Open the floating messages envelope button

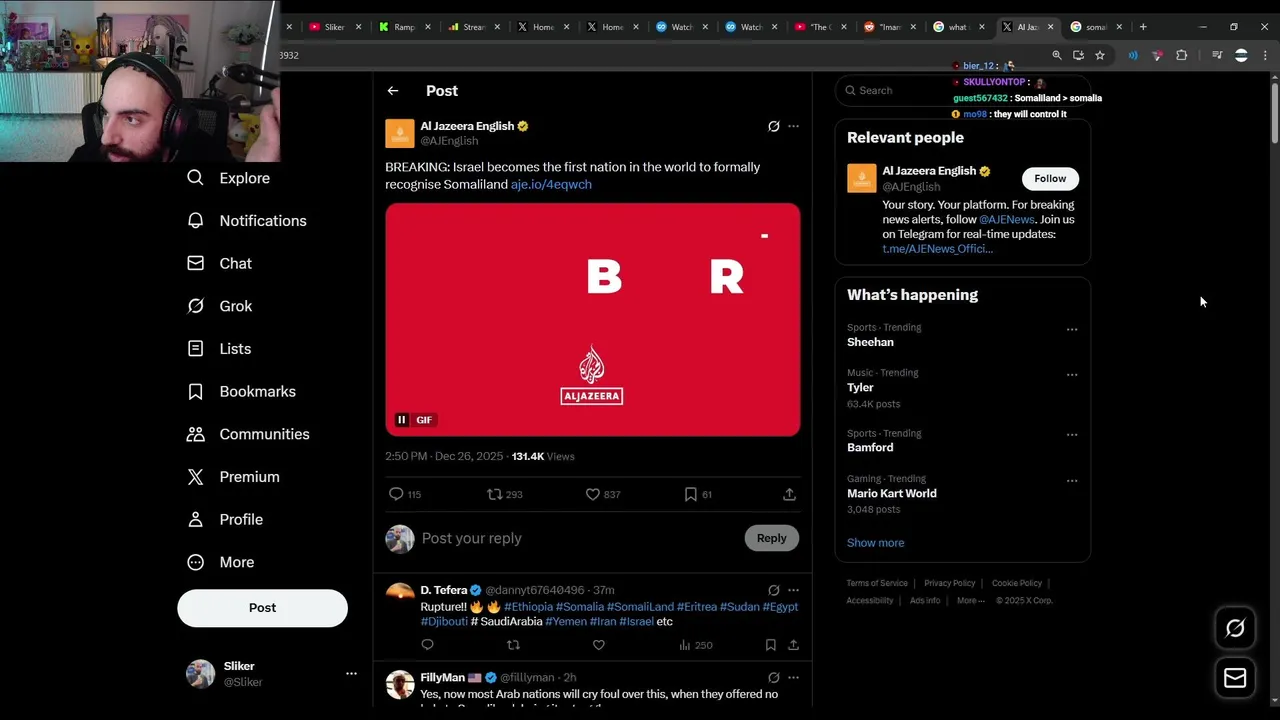pos(1235,678)
